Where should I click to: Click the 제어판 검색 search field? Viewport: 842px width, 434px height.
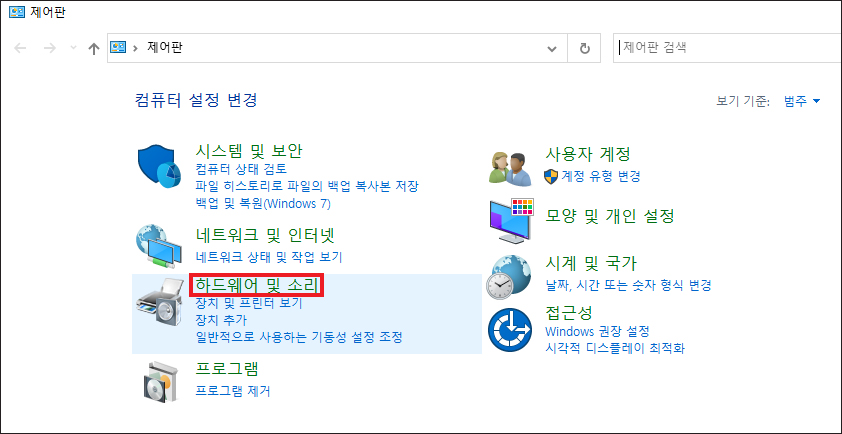point(727,48)
